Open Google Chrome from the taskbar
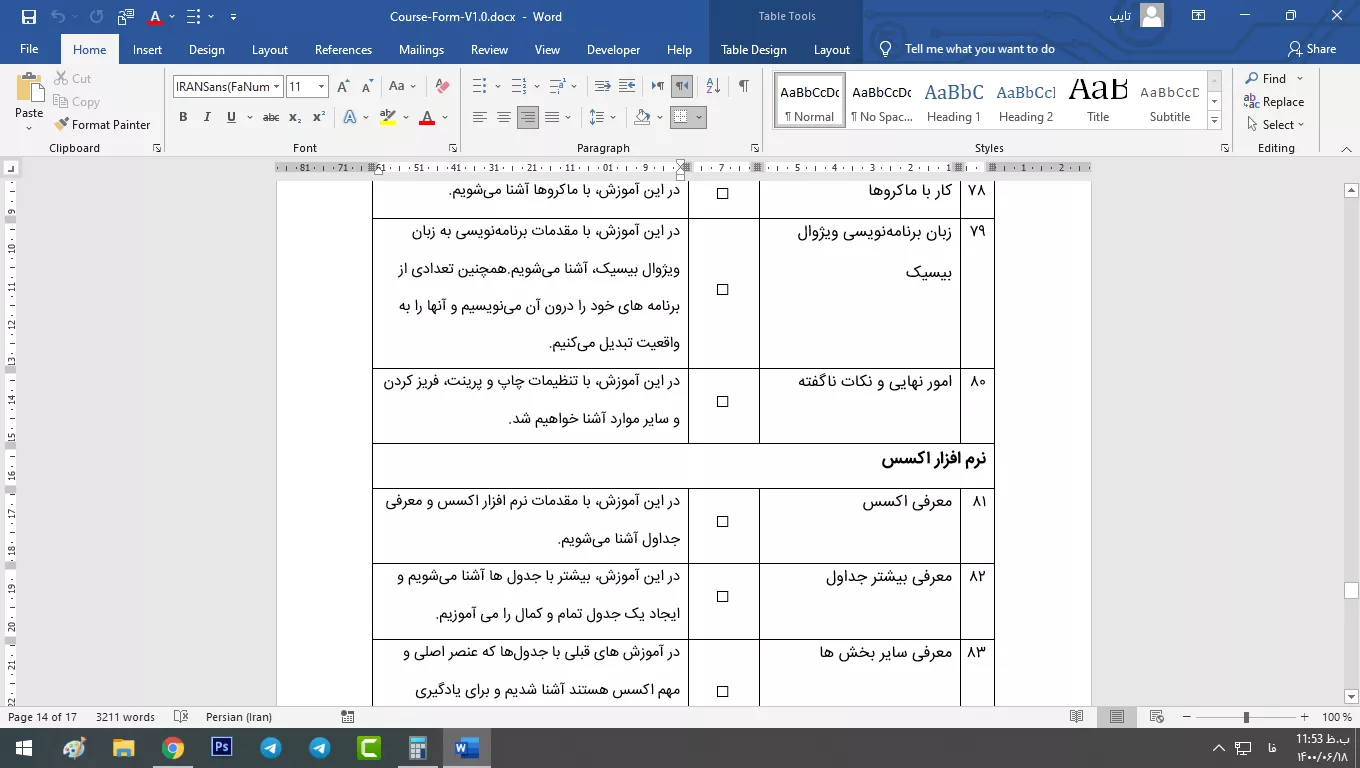 tap(173, 747)
